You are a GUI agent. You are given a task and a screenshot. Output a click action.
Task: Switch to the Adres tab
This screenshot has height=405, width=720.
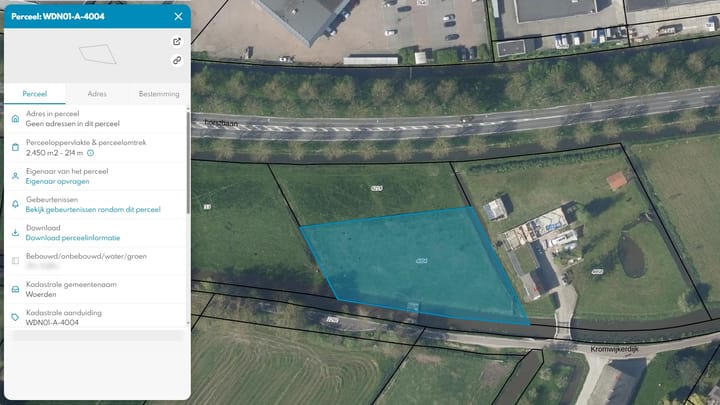tap(97, 93)
